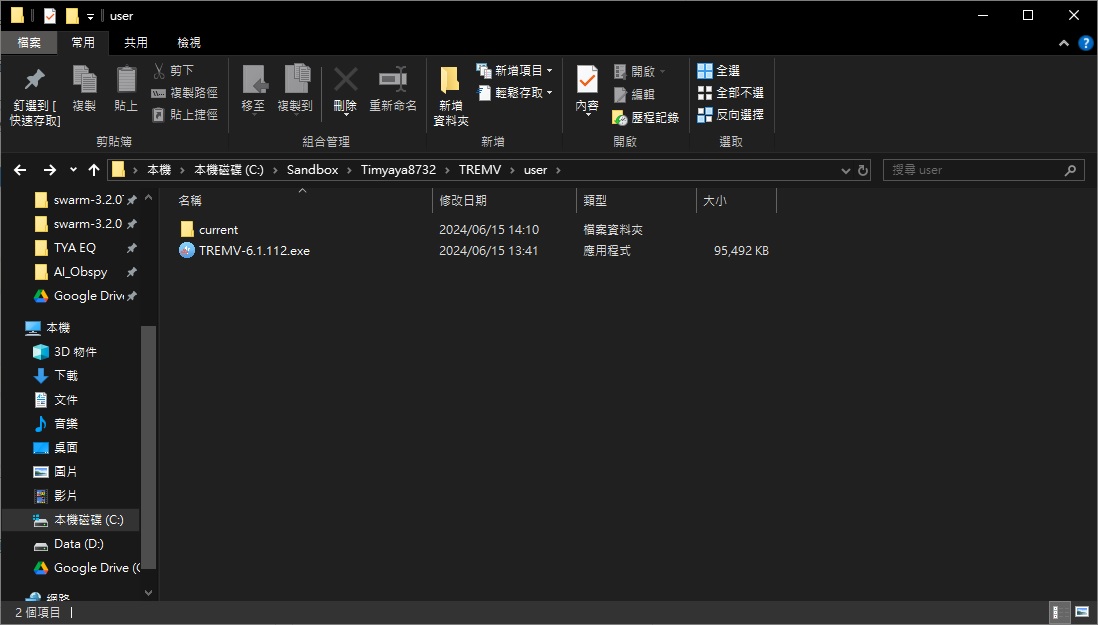Expand recent locations dropdown arrow
This screenshot has width=1098, height=625.
tap(73, 170)
